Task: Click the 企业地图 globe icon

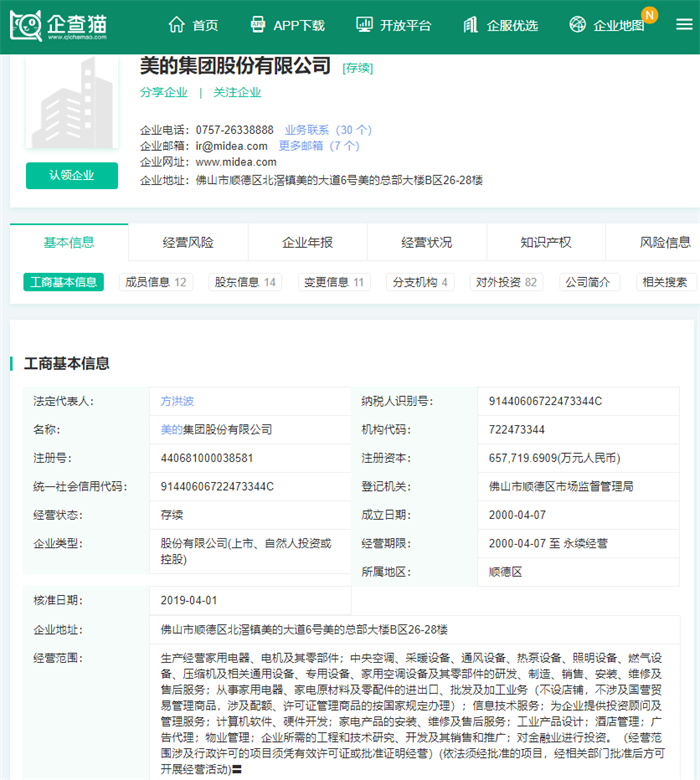Action: tap(577, 24)
